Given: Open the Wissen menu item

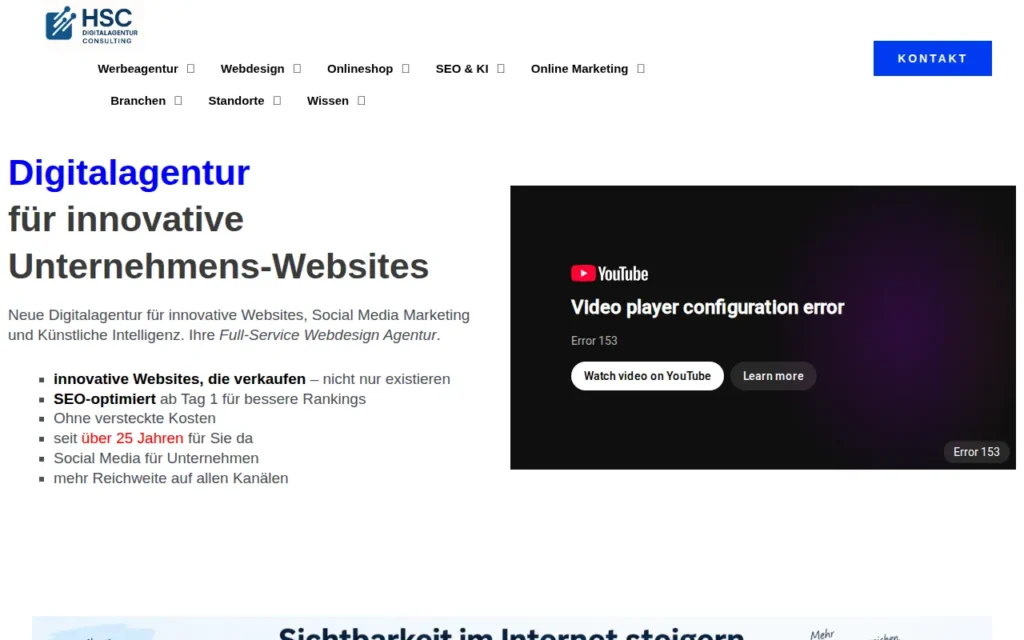Looking at the screenshot, I should (x=328, y=101).
